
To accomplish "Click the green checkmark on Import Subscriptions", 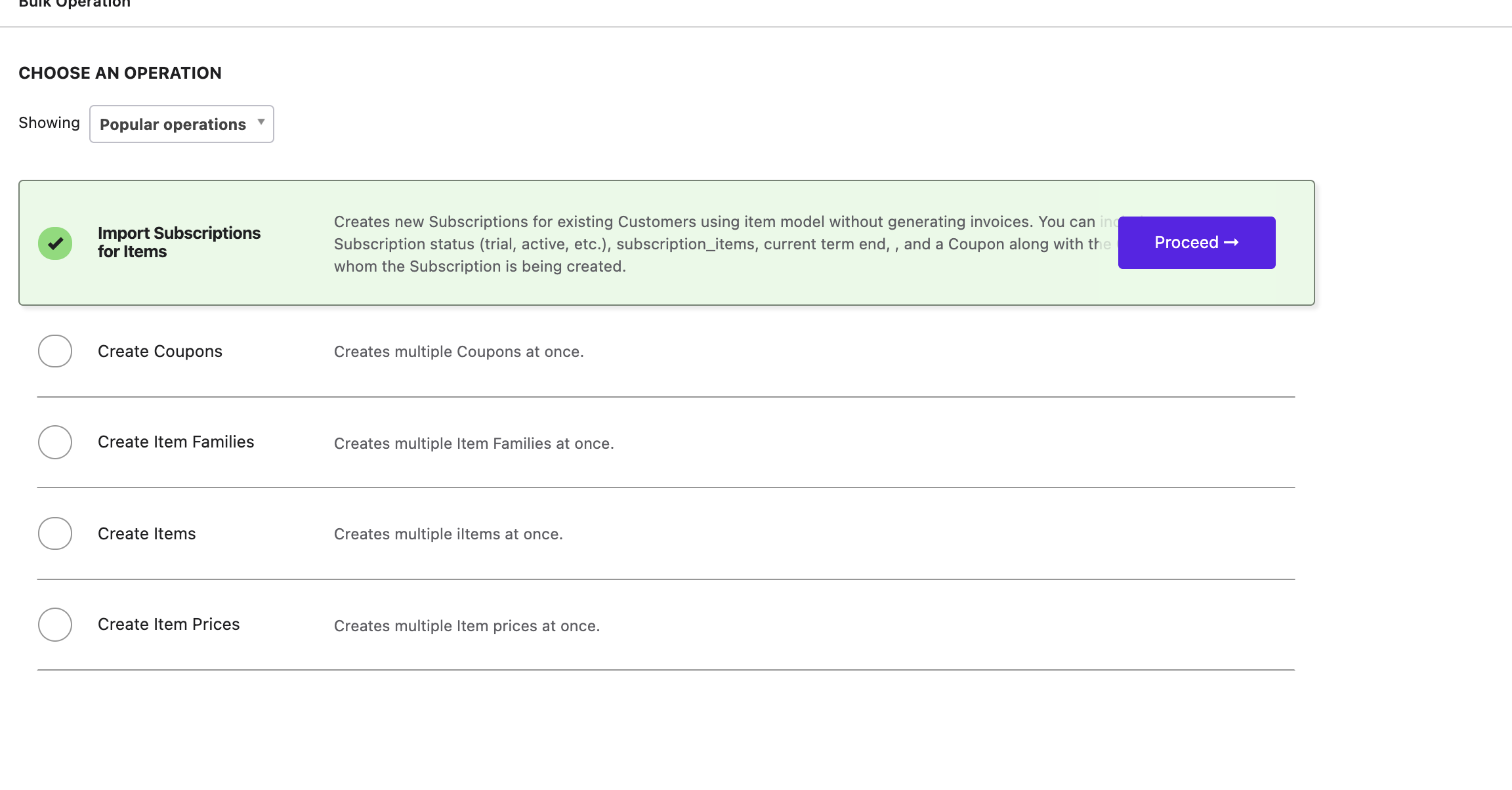I will (x=55, y=243).
